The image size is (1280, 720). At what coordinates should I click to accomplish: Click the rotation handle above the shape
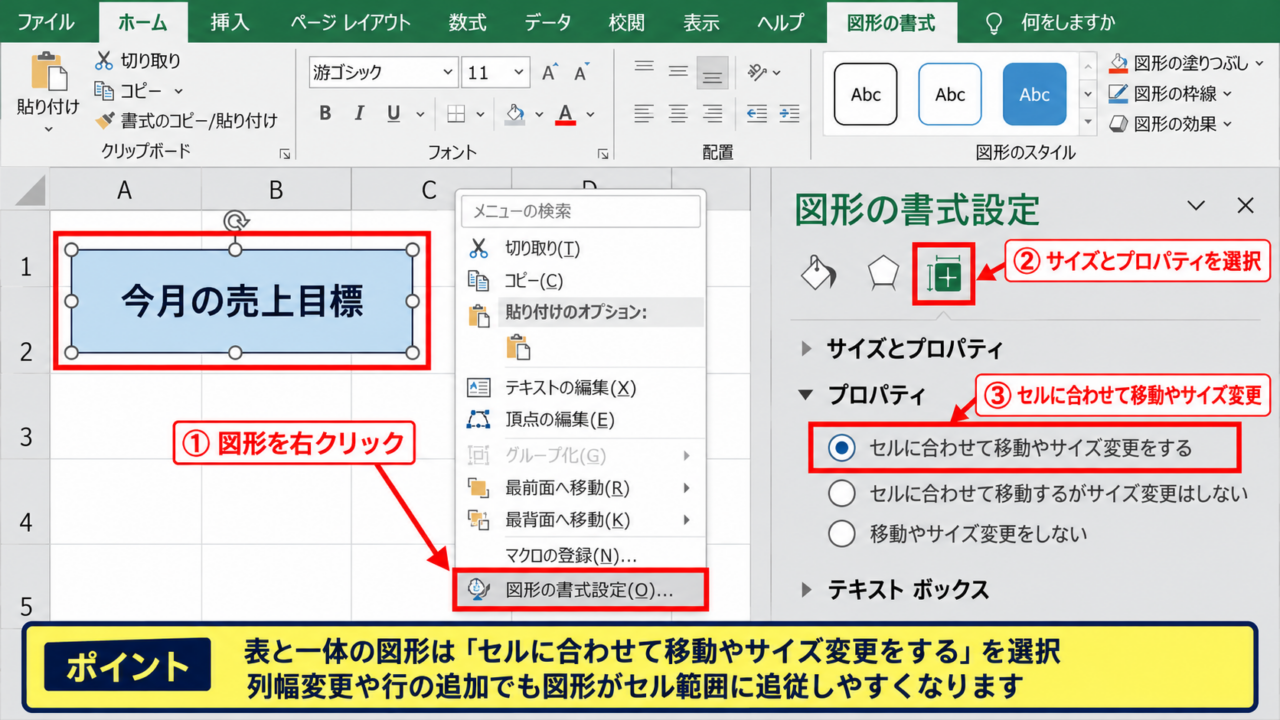click(236, 221)
